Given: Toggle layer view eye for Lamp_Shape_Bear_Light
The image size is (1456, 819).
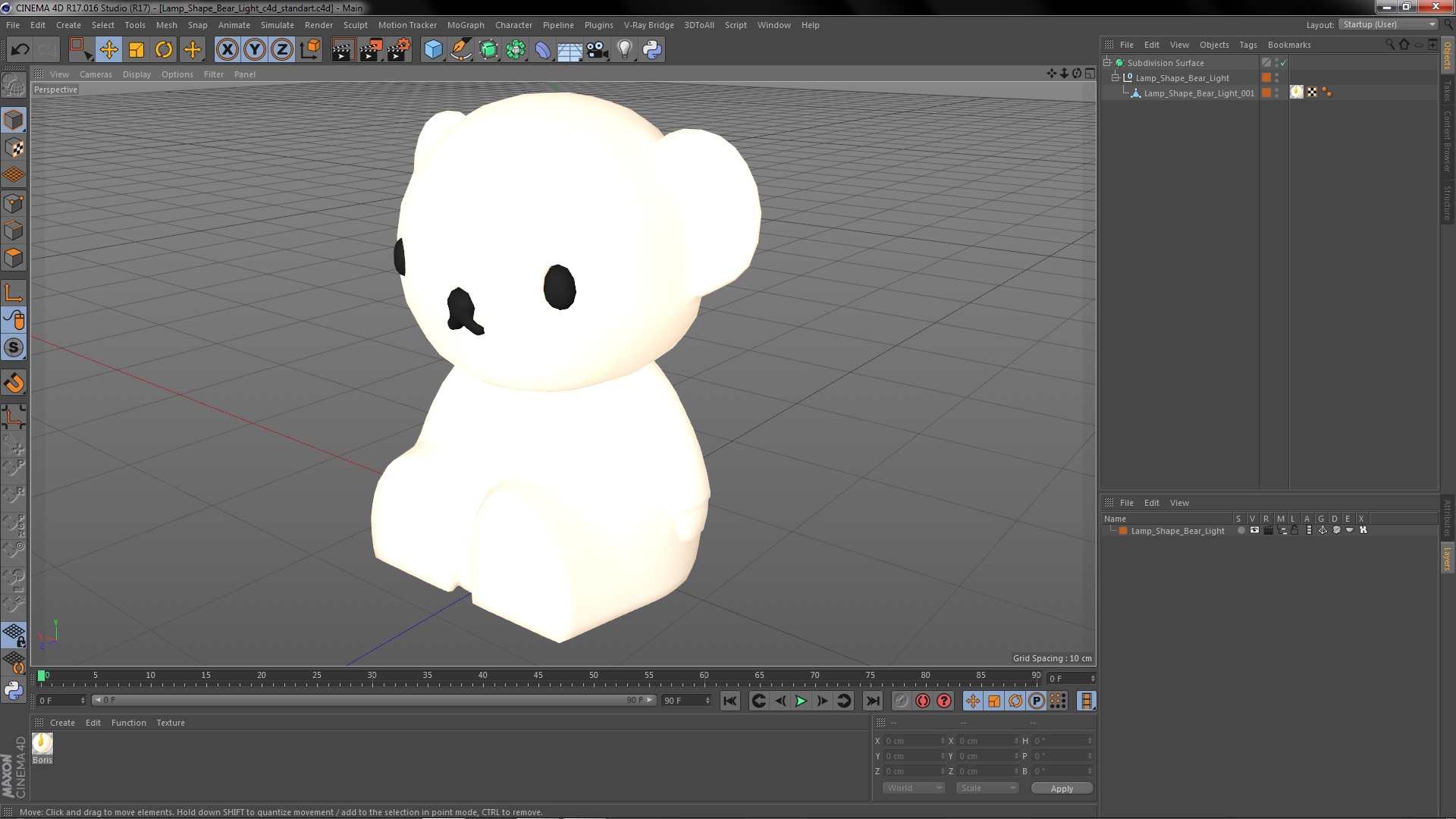Looking at the screenshot, I should [x=1254, y=530].
